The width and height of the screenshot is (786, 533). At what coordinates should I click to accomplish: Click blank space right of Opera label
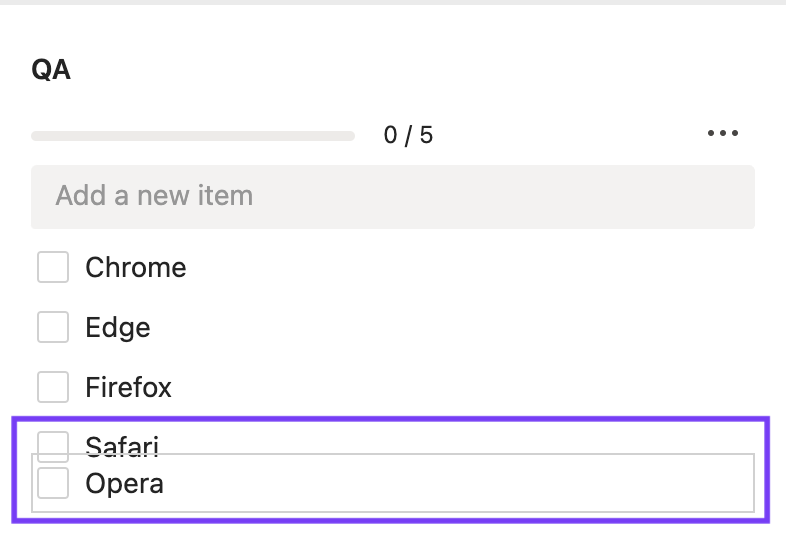point(450,484)
